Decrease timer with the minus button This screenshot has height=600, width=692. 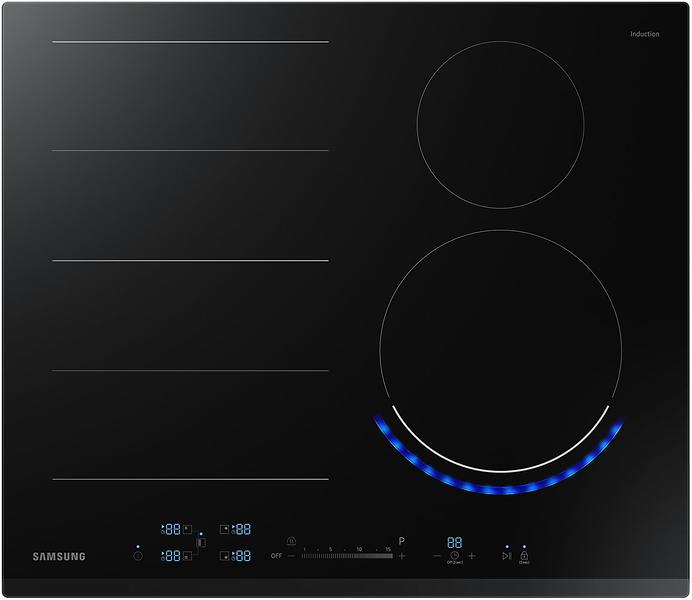(437, 555)
